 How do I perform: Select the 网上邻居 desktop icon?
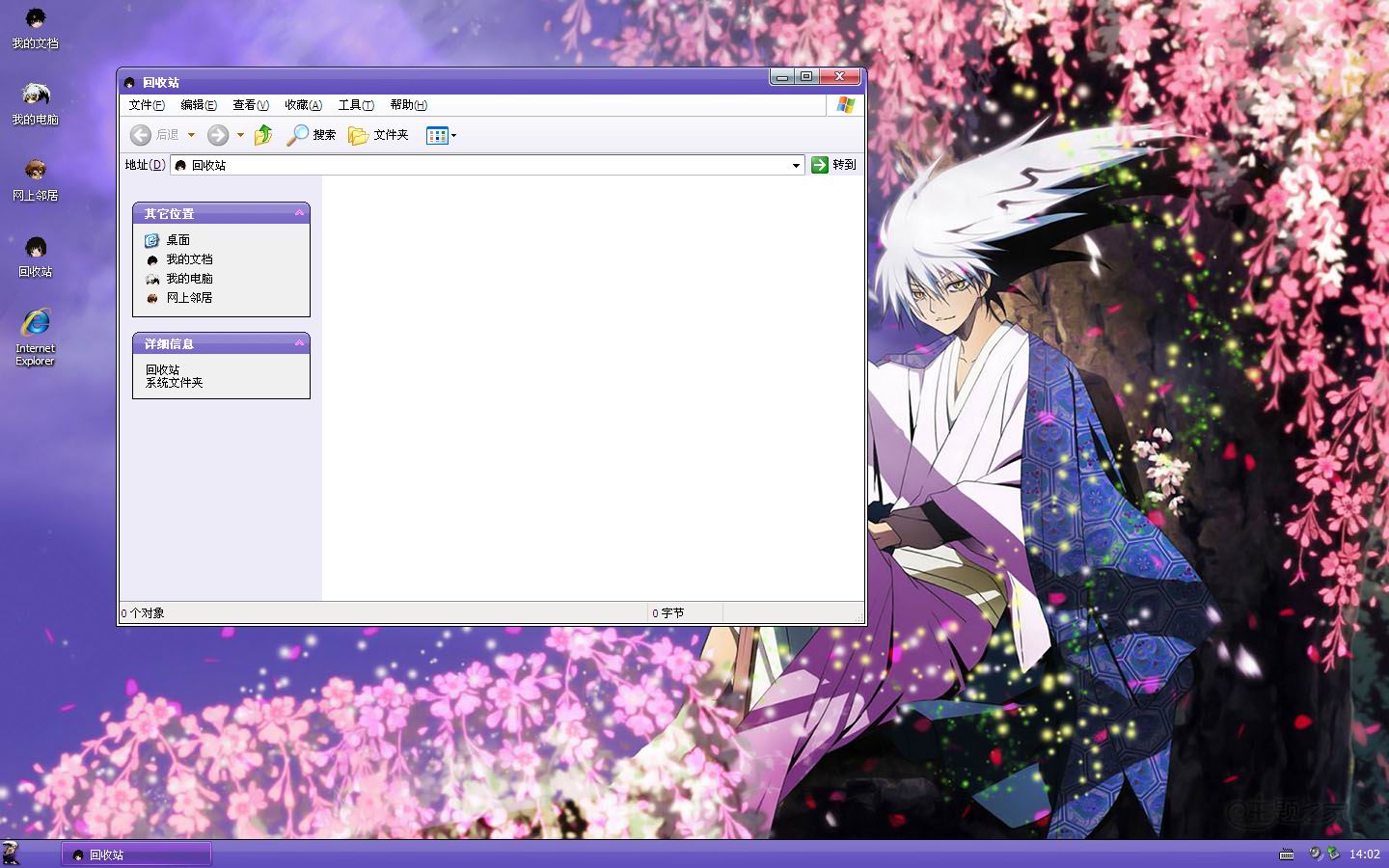35,181
